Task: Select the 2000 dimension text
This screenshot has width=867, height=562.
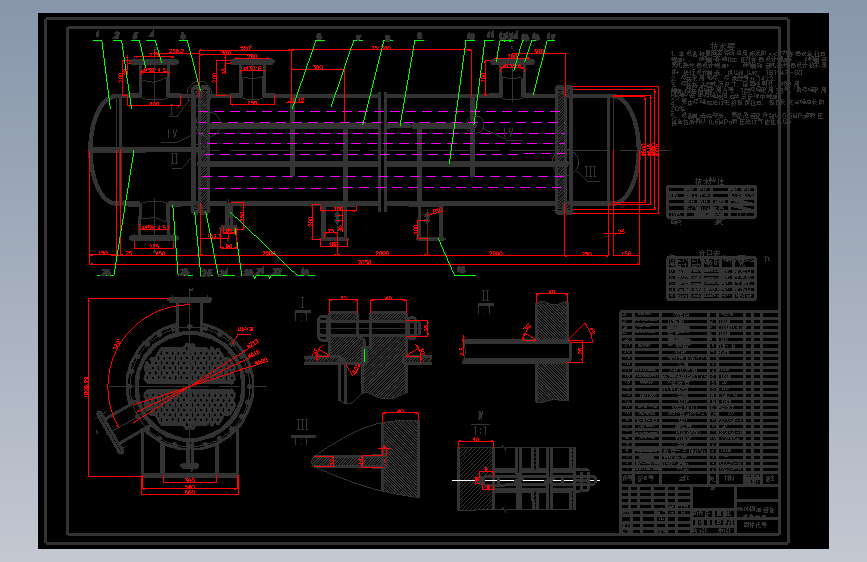Action: 495,253
